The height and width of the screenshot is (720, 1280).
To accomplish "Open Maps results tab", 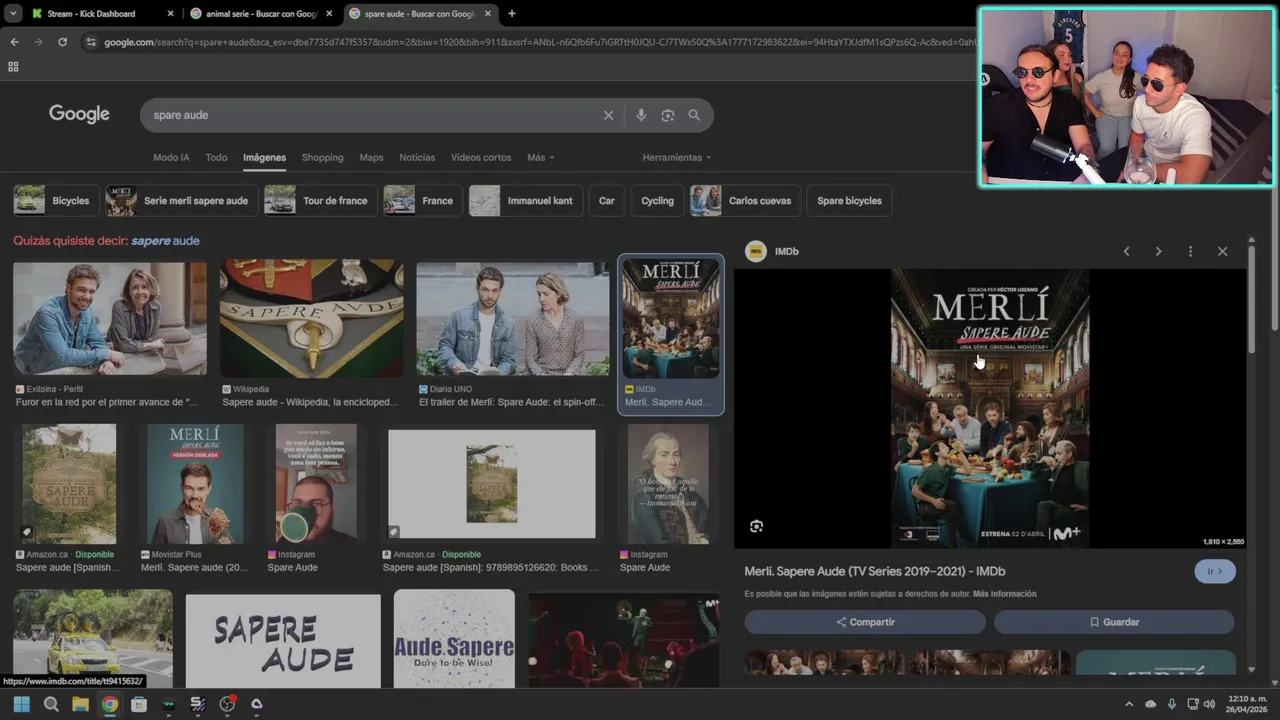I will 371,157.
